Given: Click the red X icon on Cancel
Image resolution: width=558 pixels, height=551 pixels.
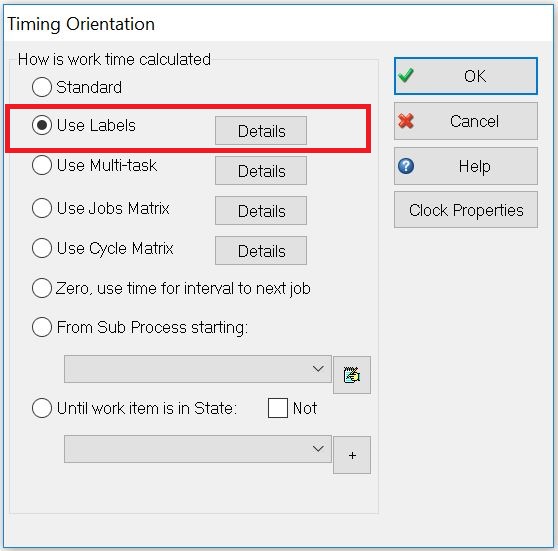Looking at the screenshot, I should click(406, 121).
